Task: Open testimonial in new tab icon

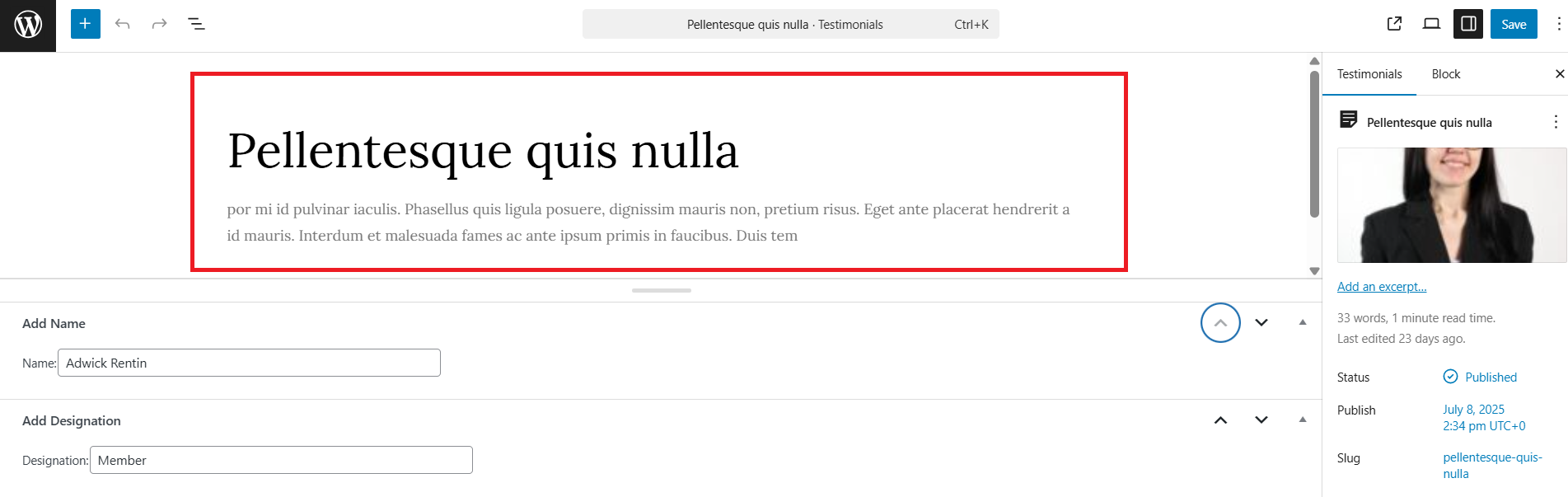Action: (1394, 24)
